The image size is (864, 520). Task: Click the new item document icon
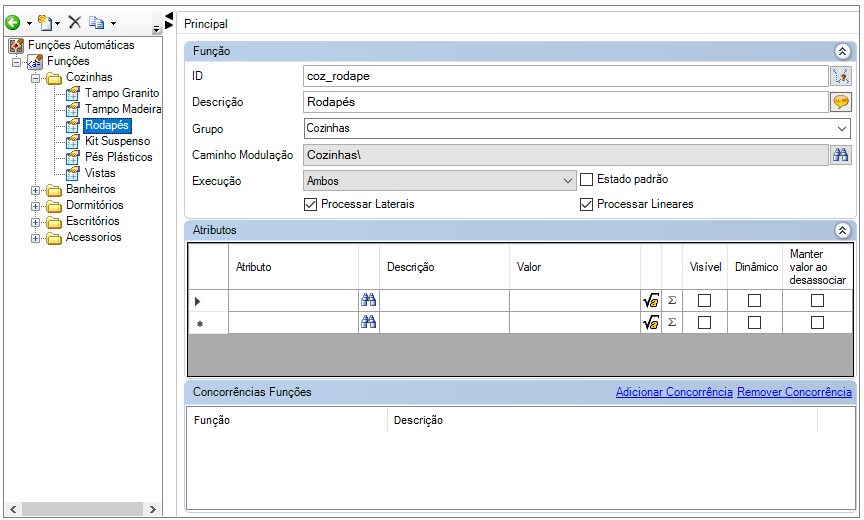[x=45, y=23]
